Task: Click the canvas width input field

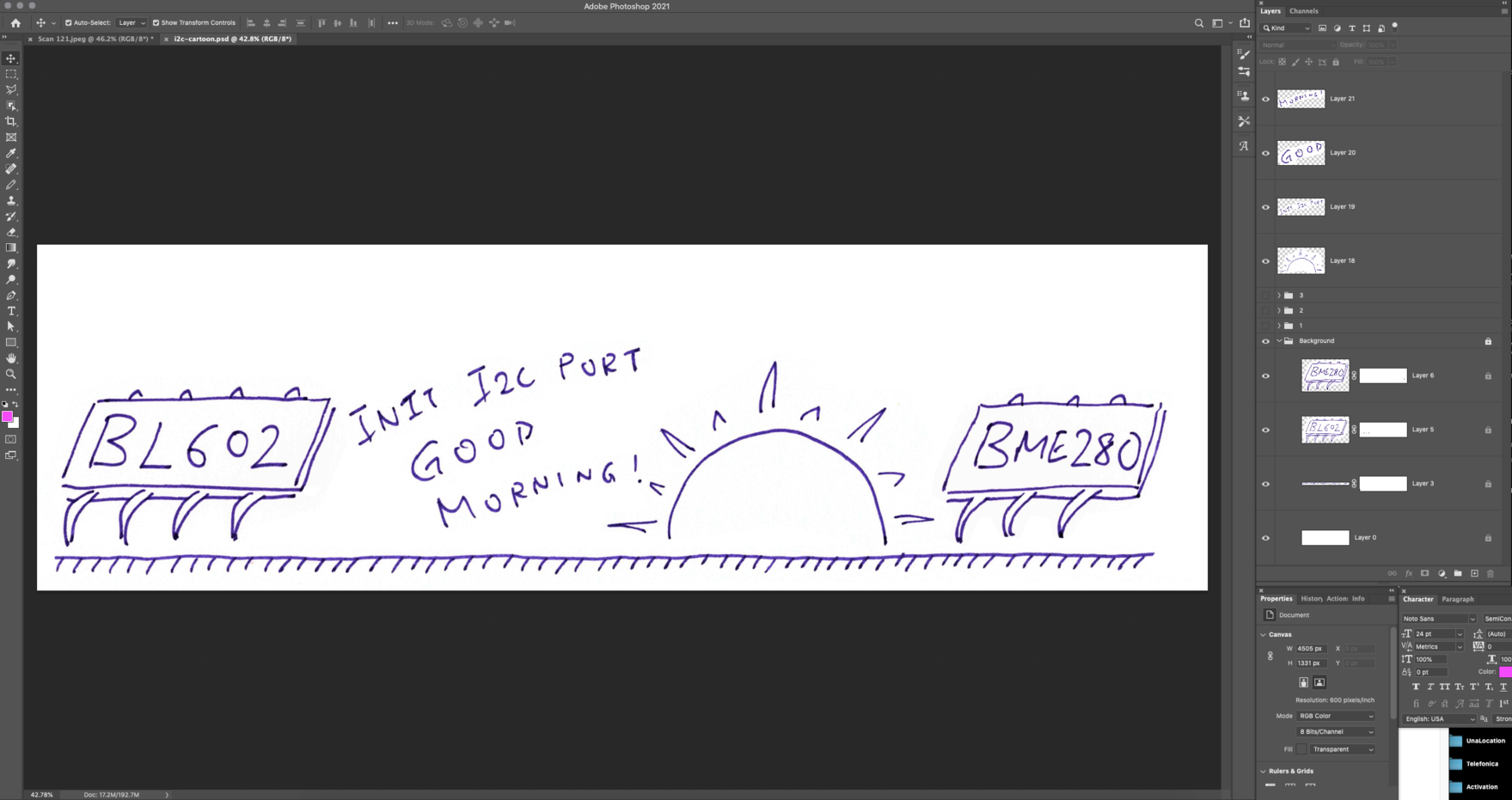Action: coord(1311,649)
